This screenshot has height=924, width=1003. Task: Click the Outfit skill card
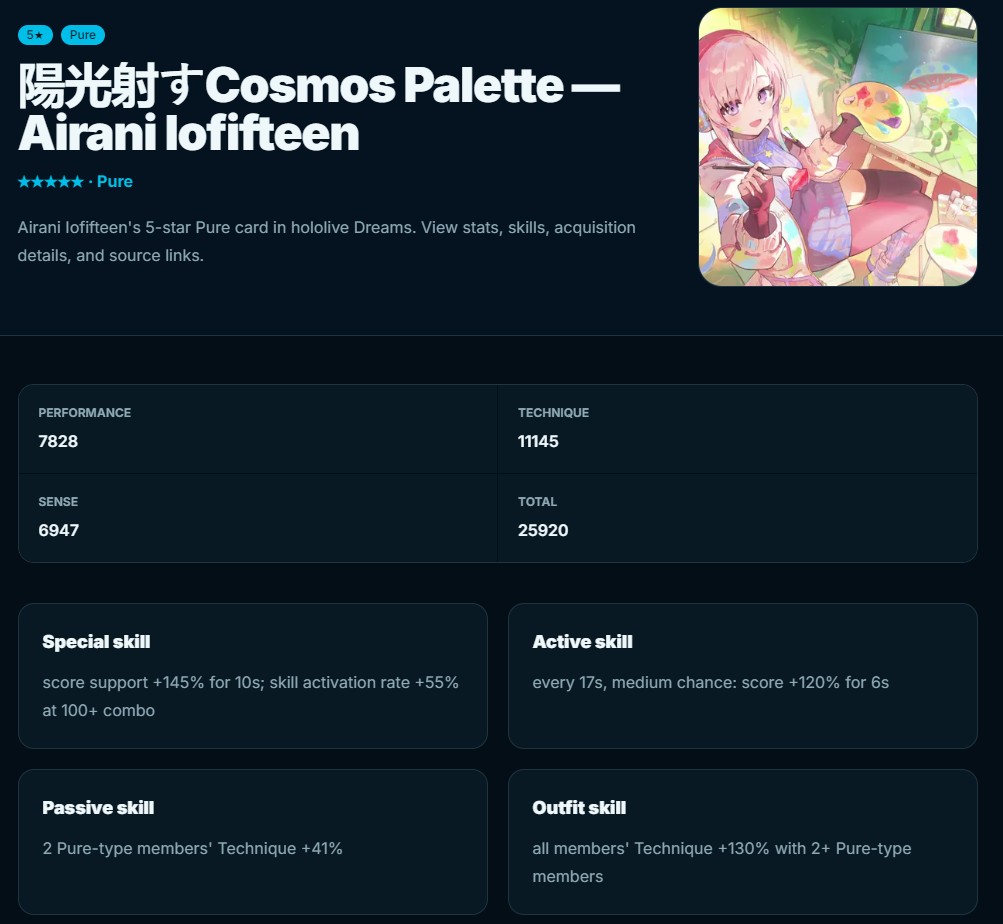(743, 841)
